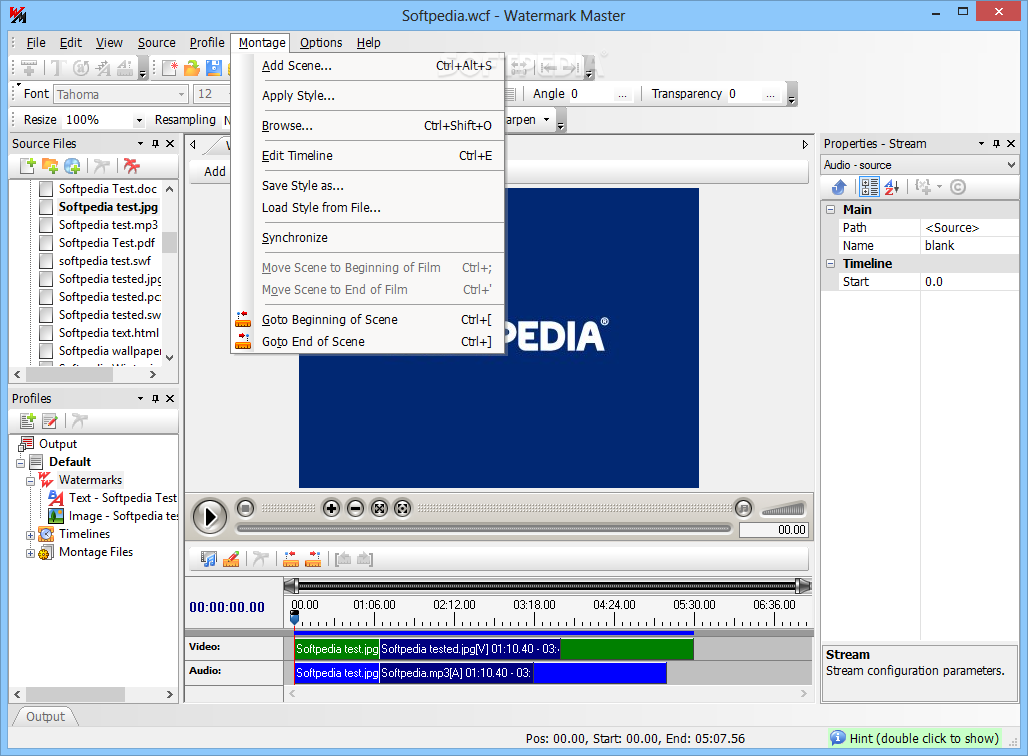The image size is (1028, 756).
Task: Click the film and music note timeline icon
Action: pos(208,559)
